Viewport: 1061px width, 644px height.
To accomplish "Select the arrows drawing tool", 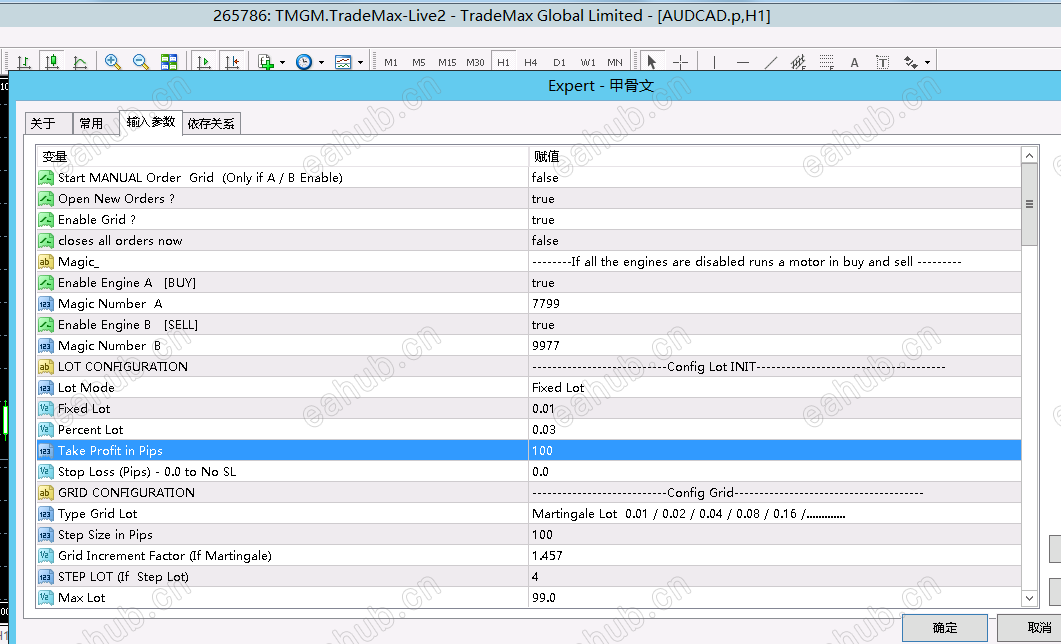I will tap(911, 62).
